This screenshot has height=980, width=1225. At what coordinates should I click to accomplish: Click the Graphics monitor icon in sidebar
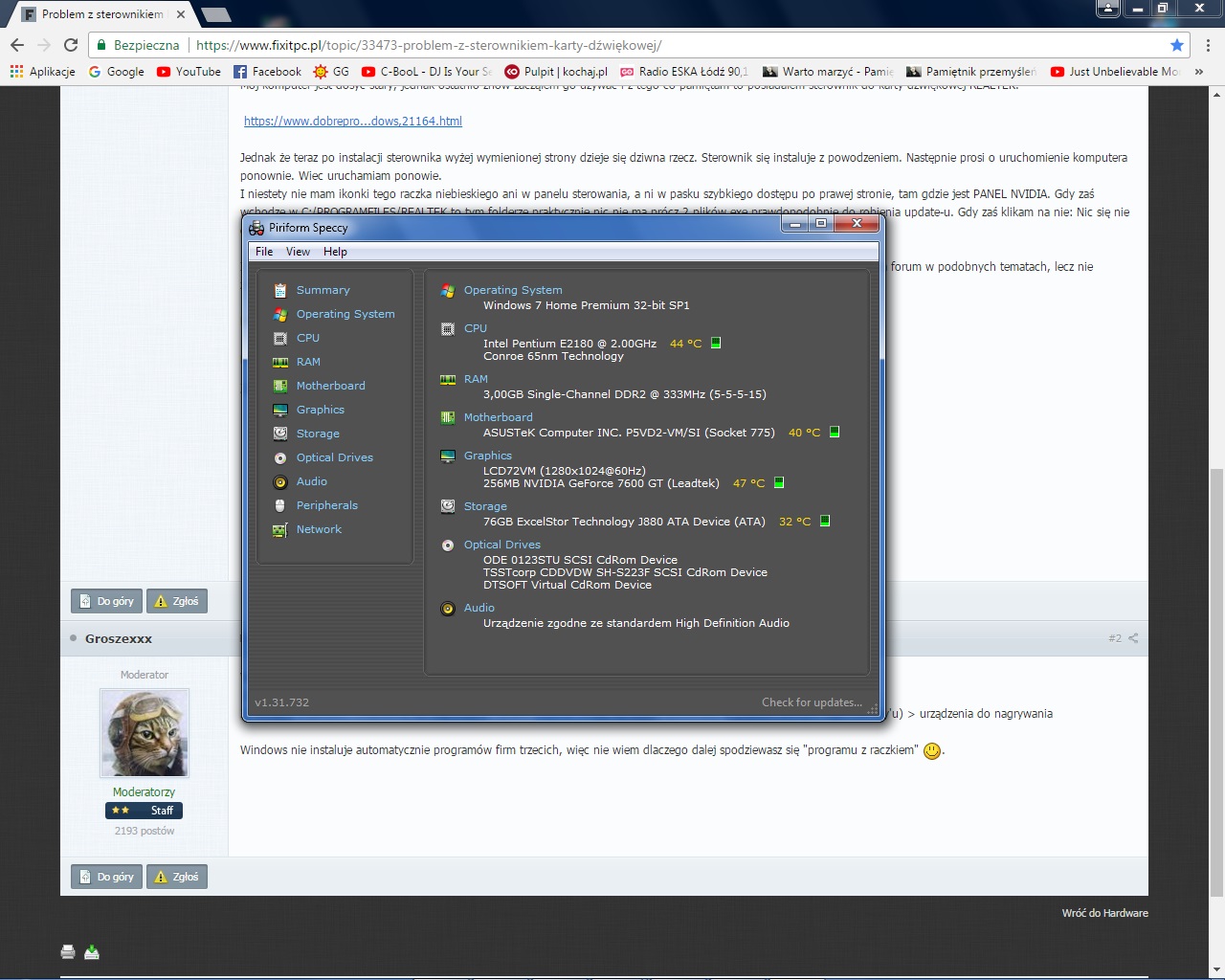tap(280, 410)
